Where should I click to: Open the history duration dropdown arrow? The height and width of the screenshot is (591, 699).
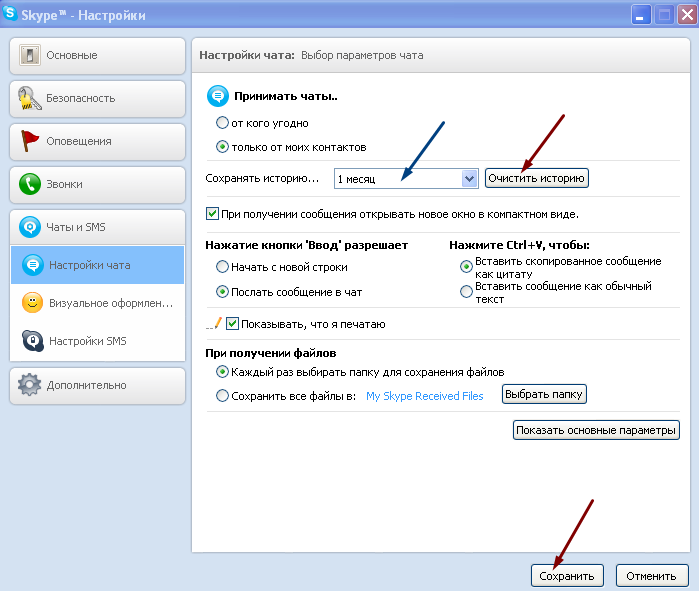pyautogui.click(x=469, y=179)
